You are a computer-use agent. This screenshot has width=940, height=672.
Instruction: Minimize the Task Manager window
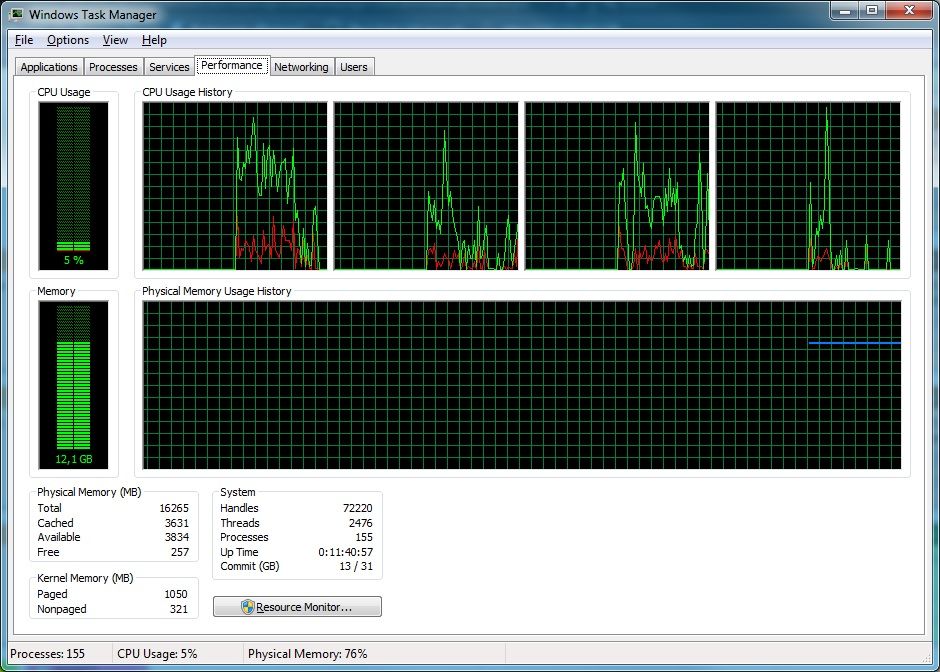tap(845, 10)
